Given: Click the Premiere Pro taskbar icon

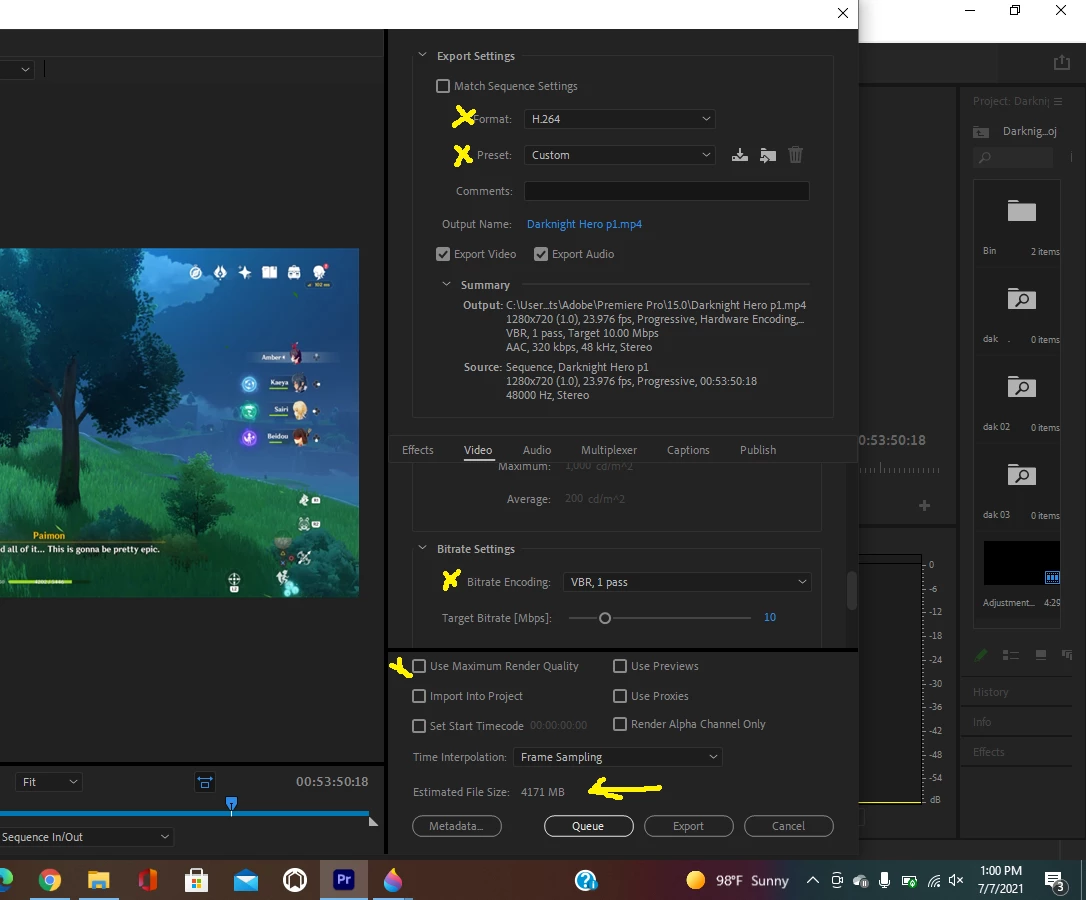Looking at the screenshot, I should coord(344,880).
